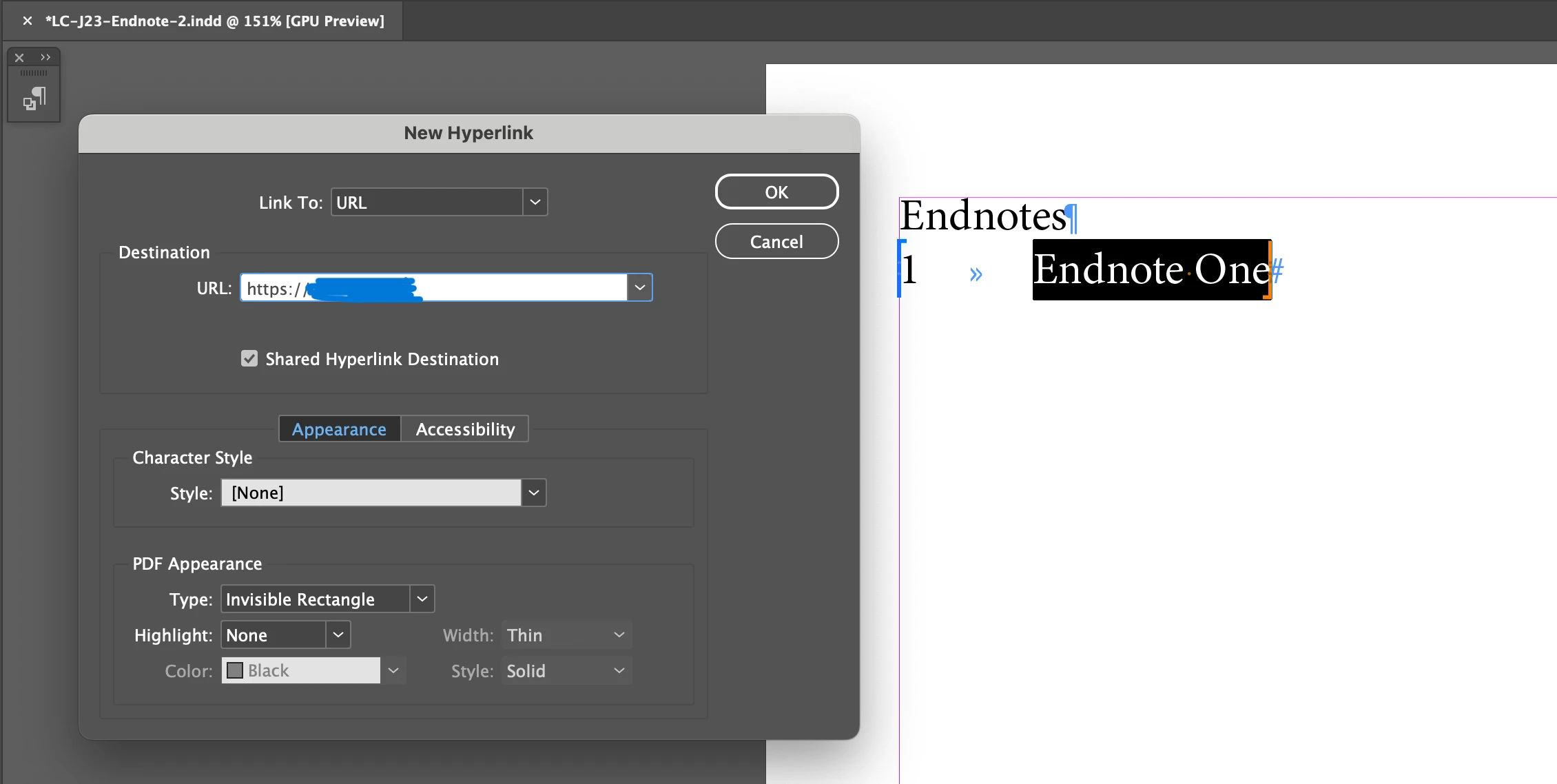Open the Width Thin dropdown
Image resolution: width=1557 pixels, height=784 pixels.
566,635
